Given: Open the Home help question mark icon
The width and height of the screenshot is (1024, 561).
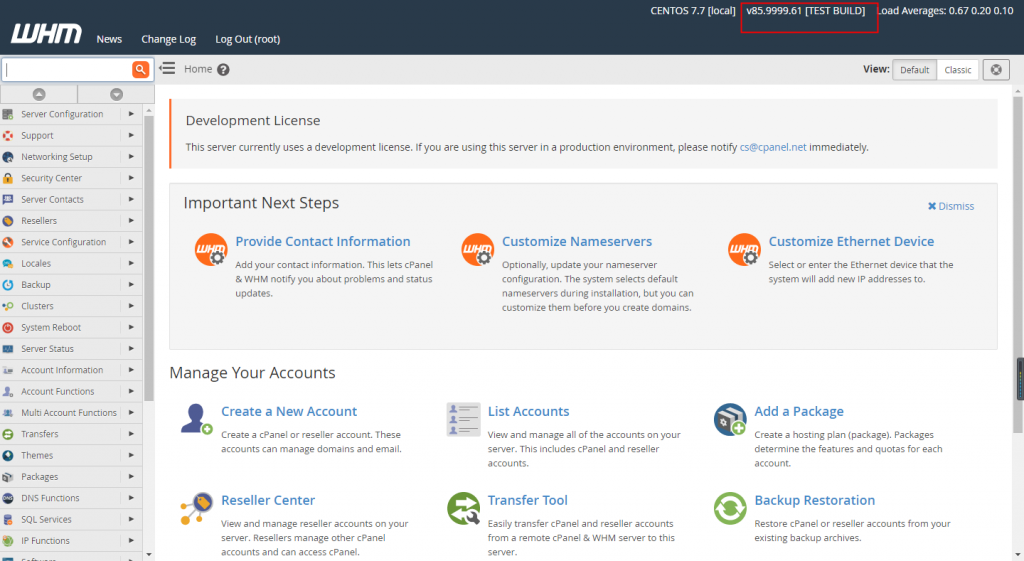Looking at the screenshot, I should coord(223,69).
